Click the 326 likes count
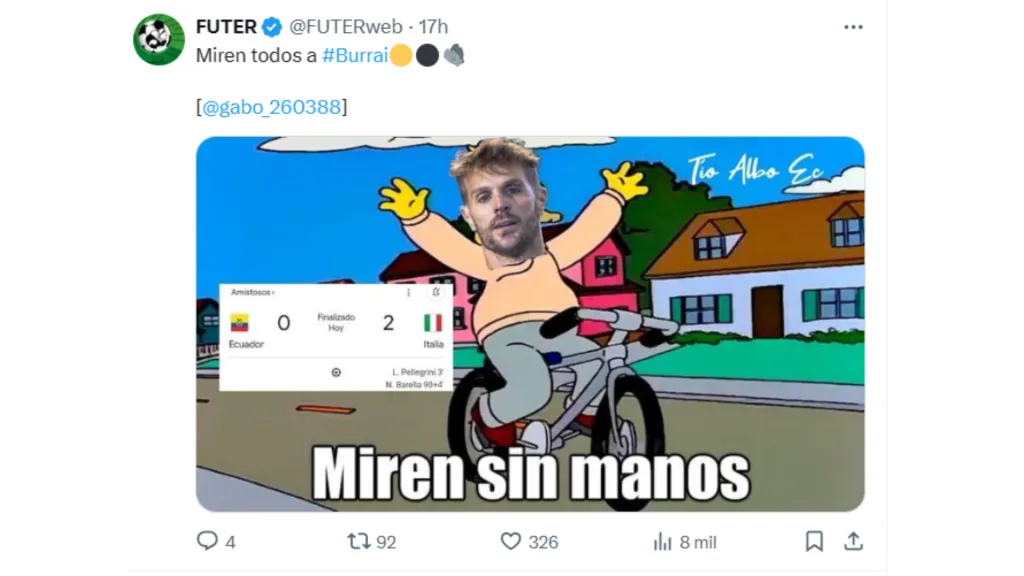This screenshot has height=576, width=1024. [x=543, y=542]
